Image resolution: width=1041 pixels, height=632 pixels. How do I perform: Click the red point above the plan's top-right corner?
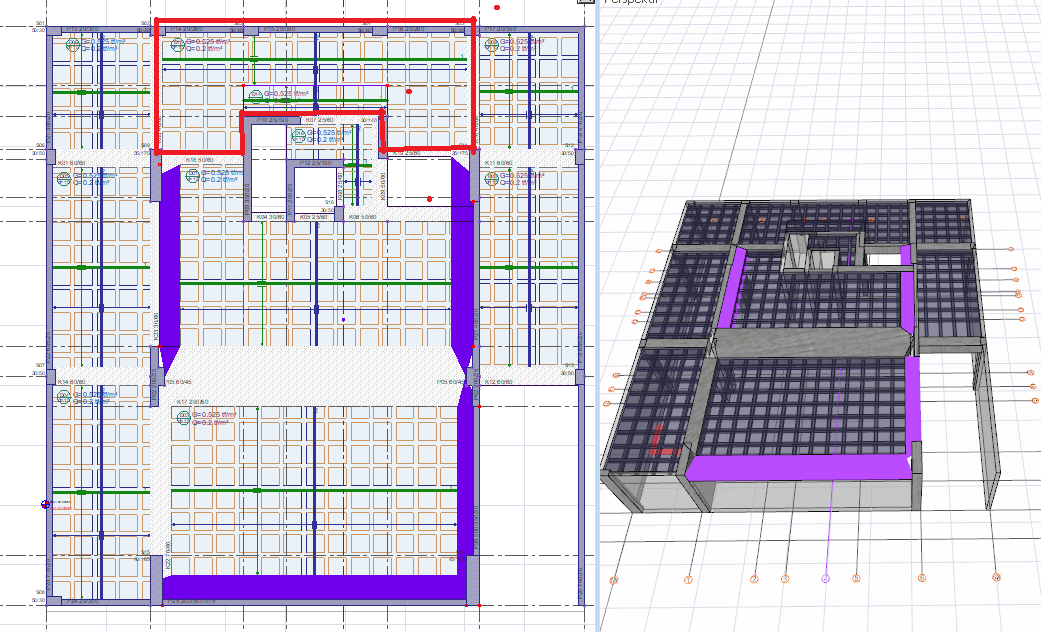point(497,8)
